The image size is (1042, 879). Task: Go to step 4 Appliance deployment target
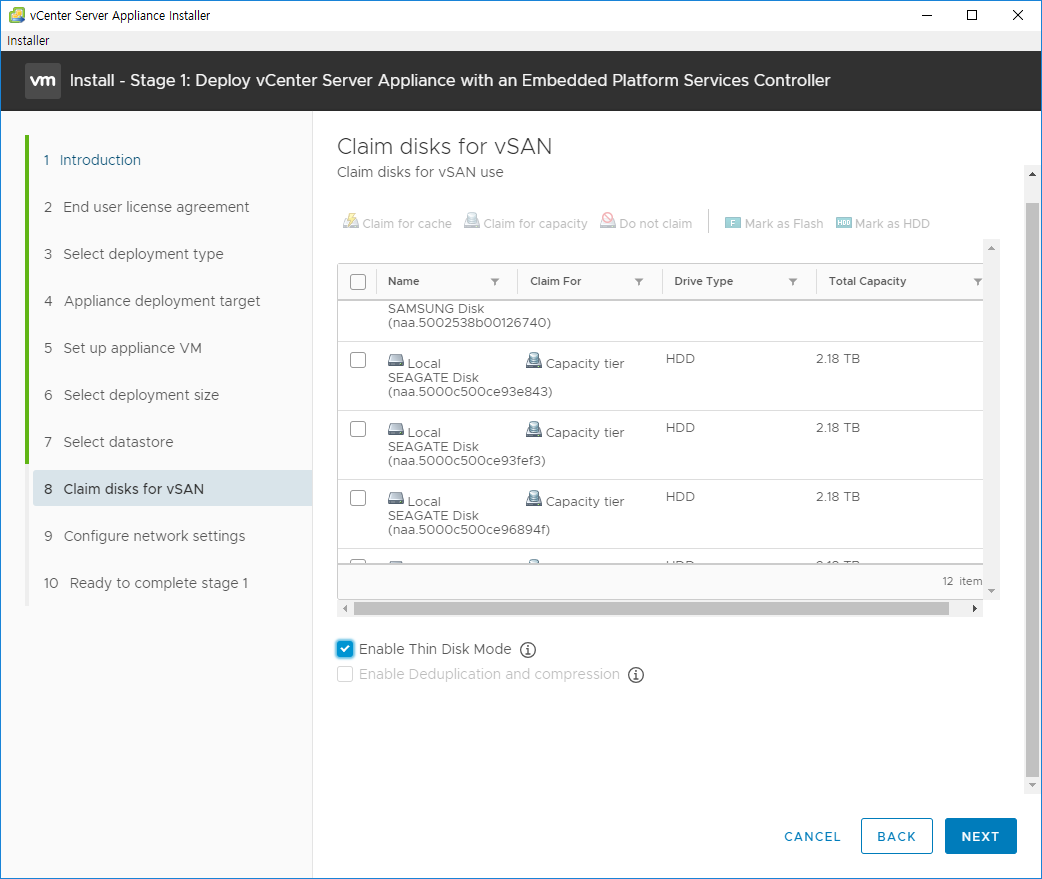point(152,301)
